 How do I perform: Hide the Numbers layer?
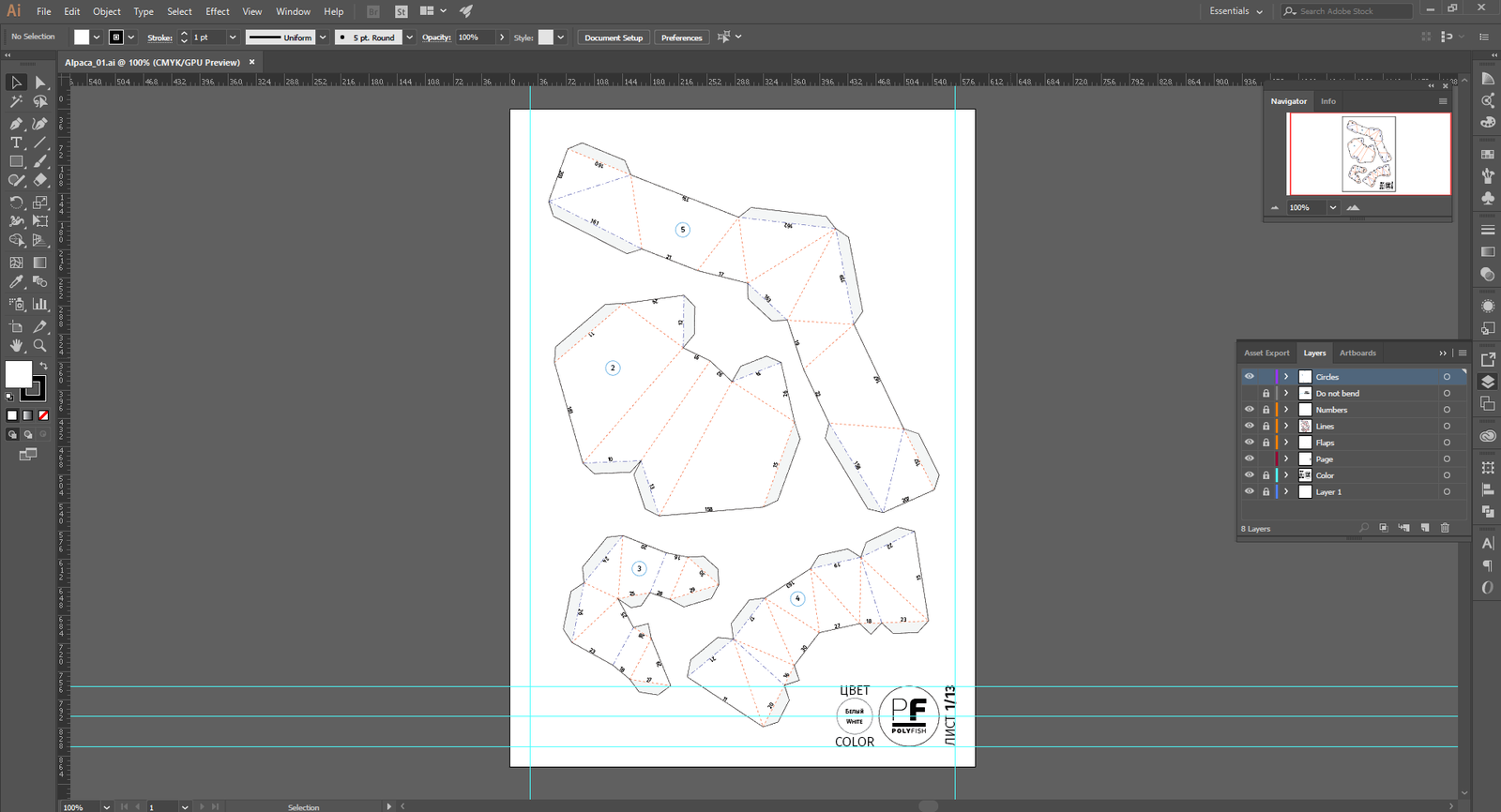[x=1249, y=410]
